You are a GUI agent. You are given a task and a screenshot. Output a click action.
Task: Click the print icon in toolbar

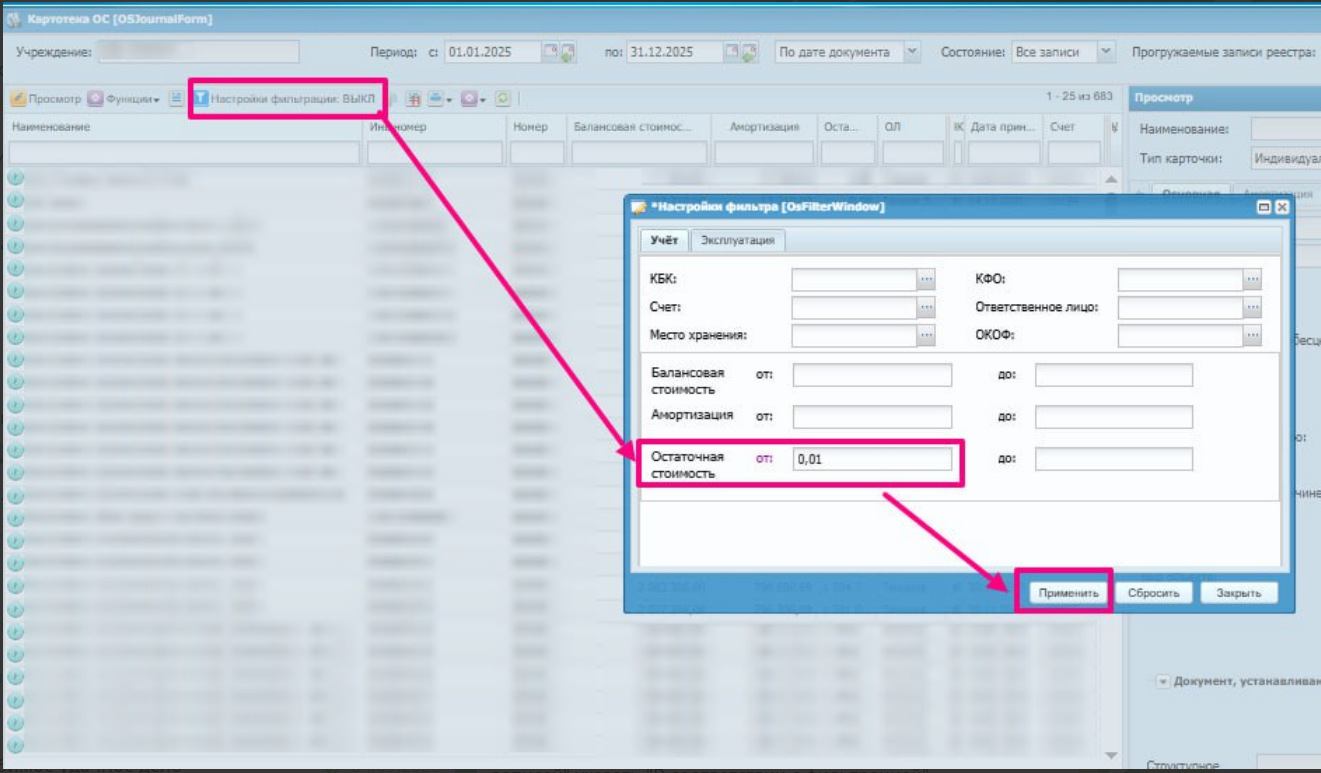point(435,99)
